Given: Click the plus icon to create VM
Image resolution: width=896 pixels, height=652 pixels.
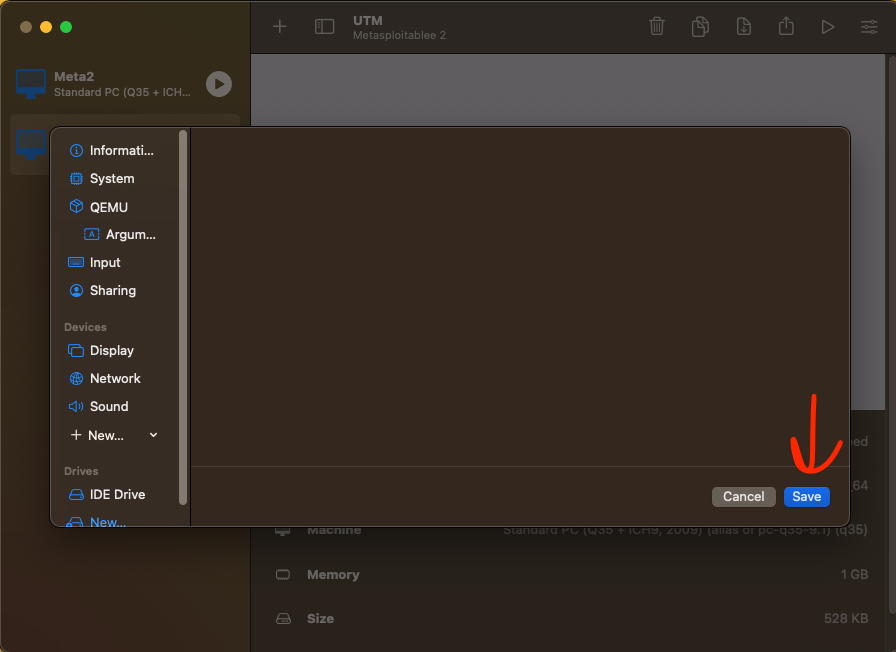Looking at the screenshot, I should coord(279,26).
